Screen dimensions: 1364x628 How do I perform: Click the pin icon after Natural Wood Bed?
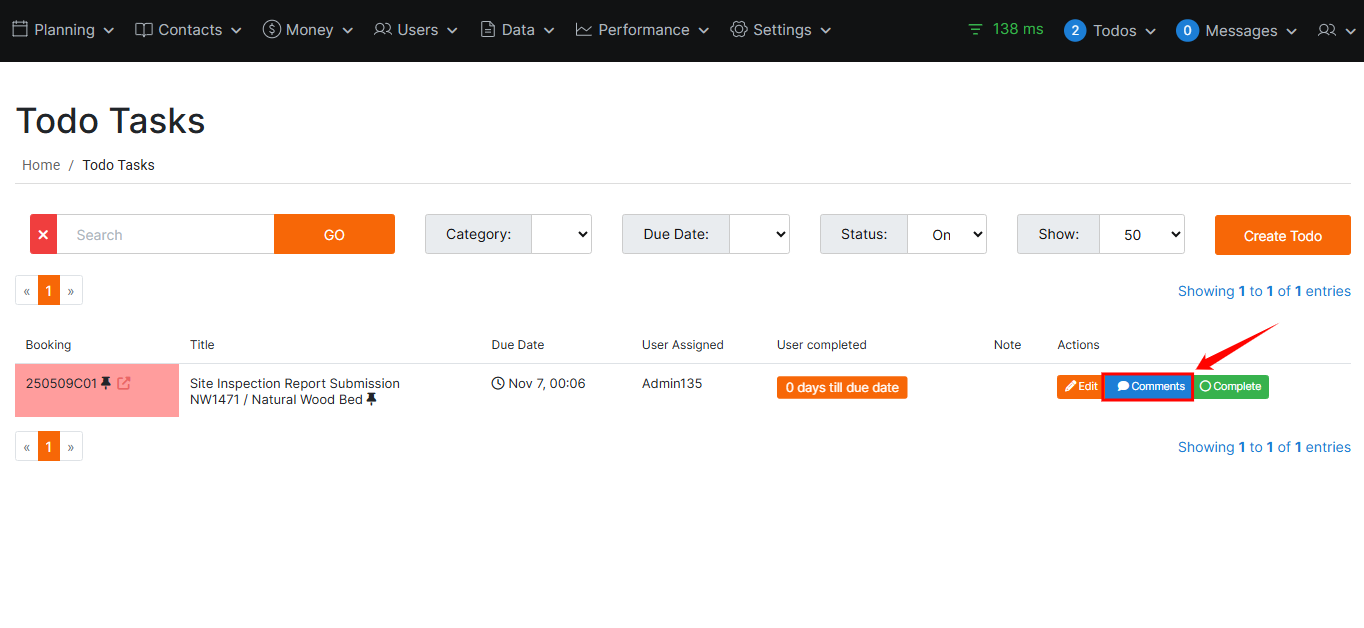(x=372, y=400)
